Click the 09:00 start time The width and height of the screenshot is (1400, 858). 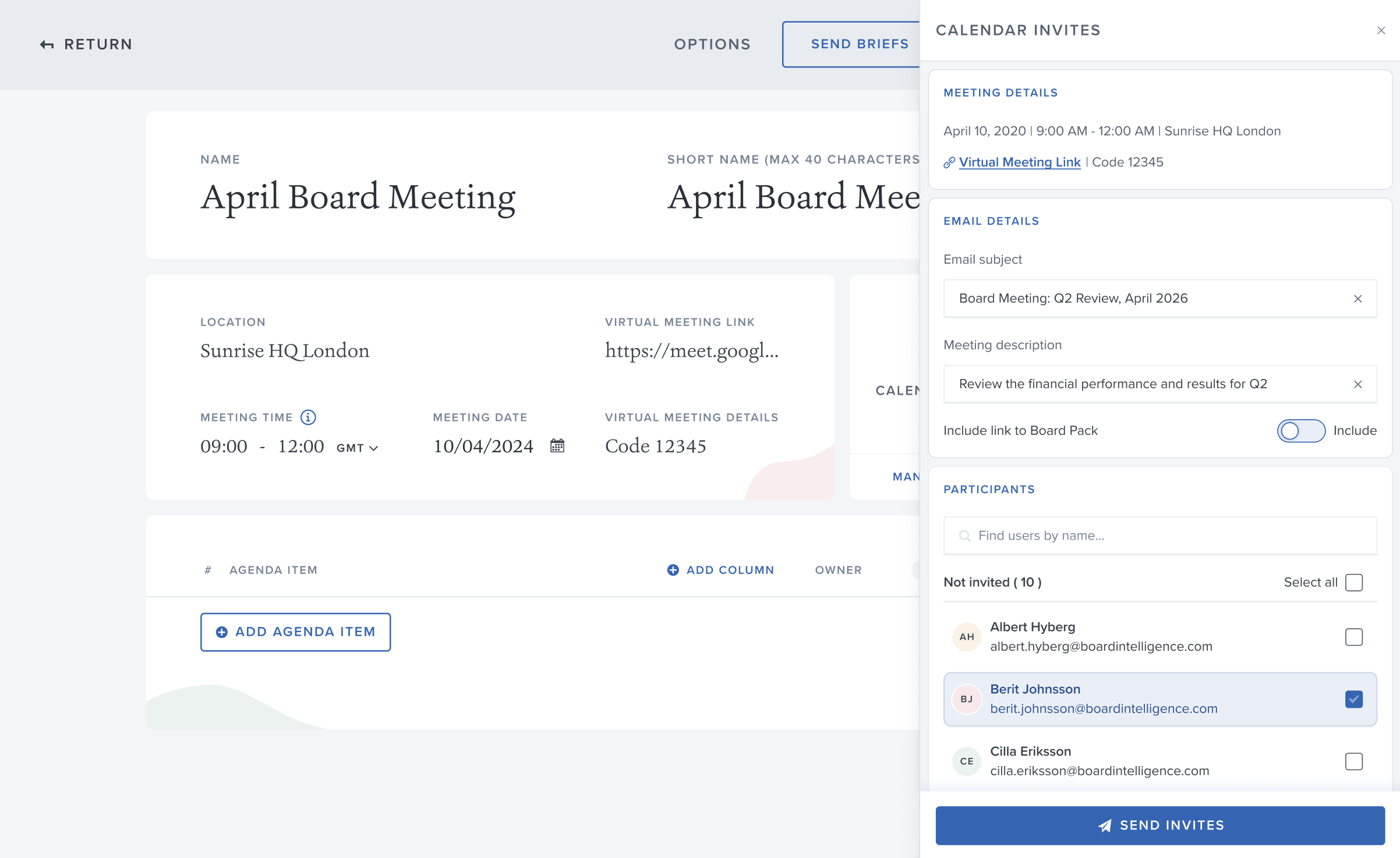224,446
